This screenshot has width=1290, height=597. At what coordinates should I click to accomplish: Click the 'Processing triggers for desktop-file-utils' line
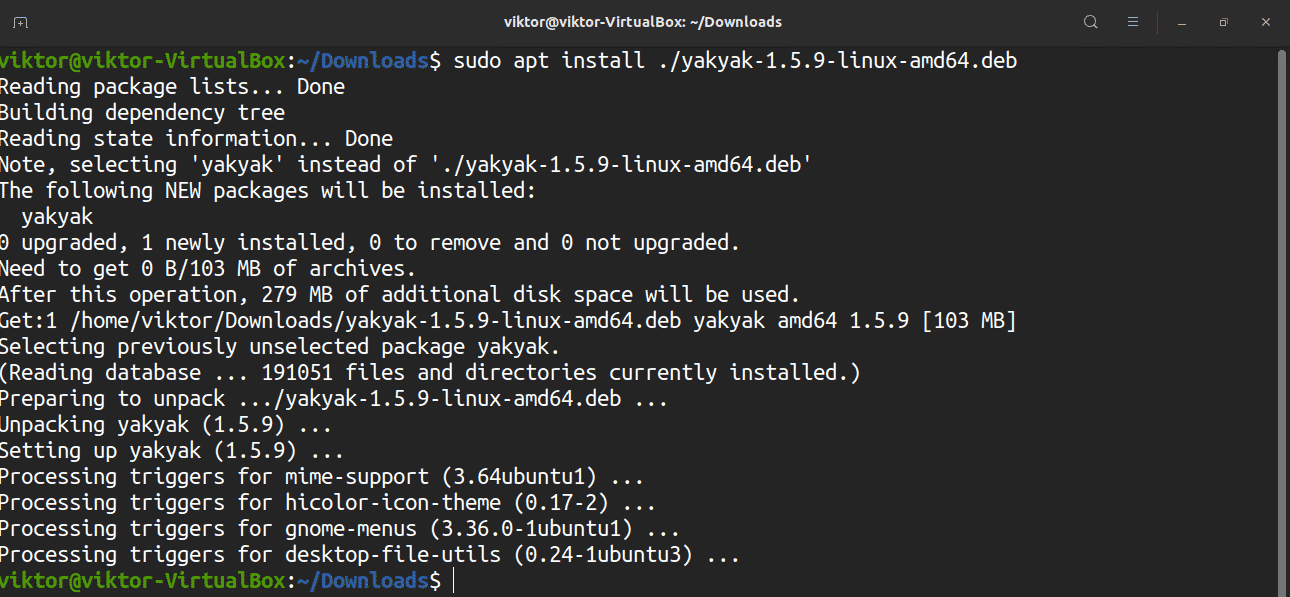[x=369, y=555]
